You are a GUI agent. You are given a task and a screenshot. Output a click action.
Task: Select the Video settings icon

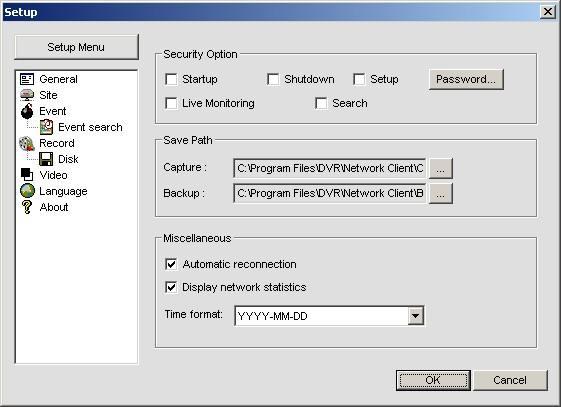point(27,175)
